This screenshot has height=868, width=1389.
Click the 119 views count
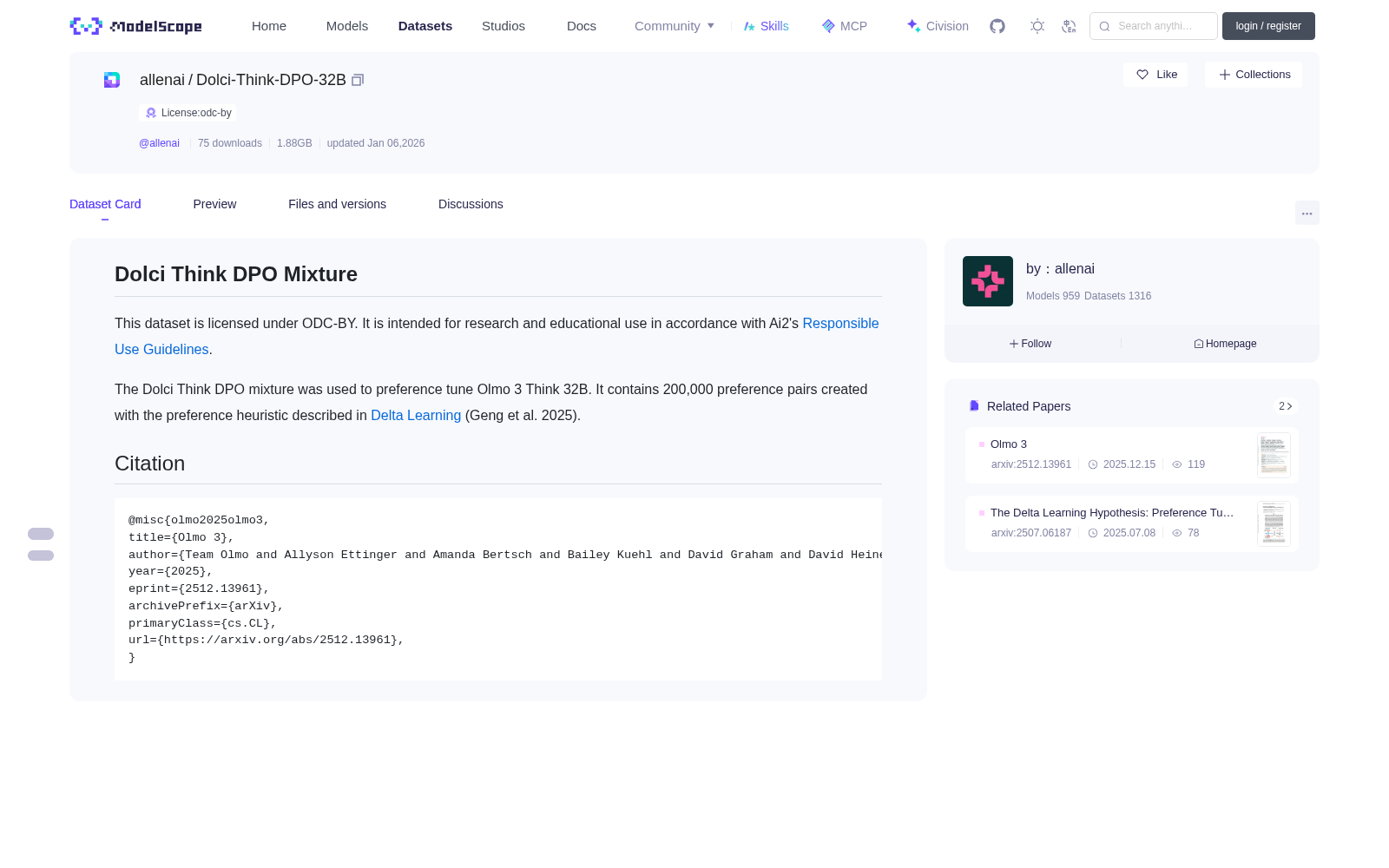click(x=1196, y=464)
